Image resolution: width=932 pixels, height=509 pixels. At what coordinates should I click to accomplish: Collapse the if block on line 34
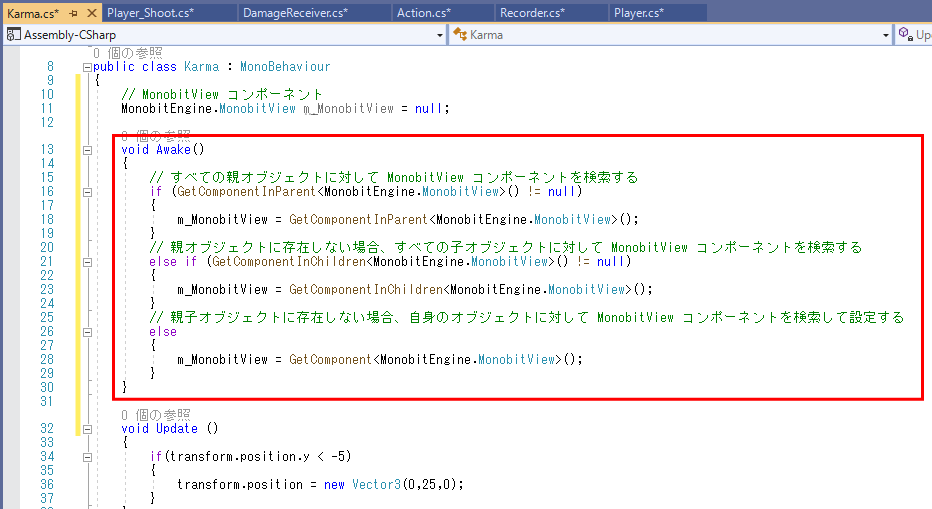click(x=87, y=457)
